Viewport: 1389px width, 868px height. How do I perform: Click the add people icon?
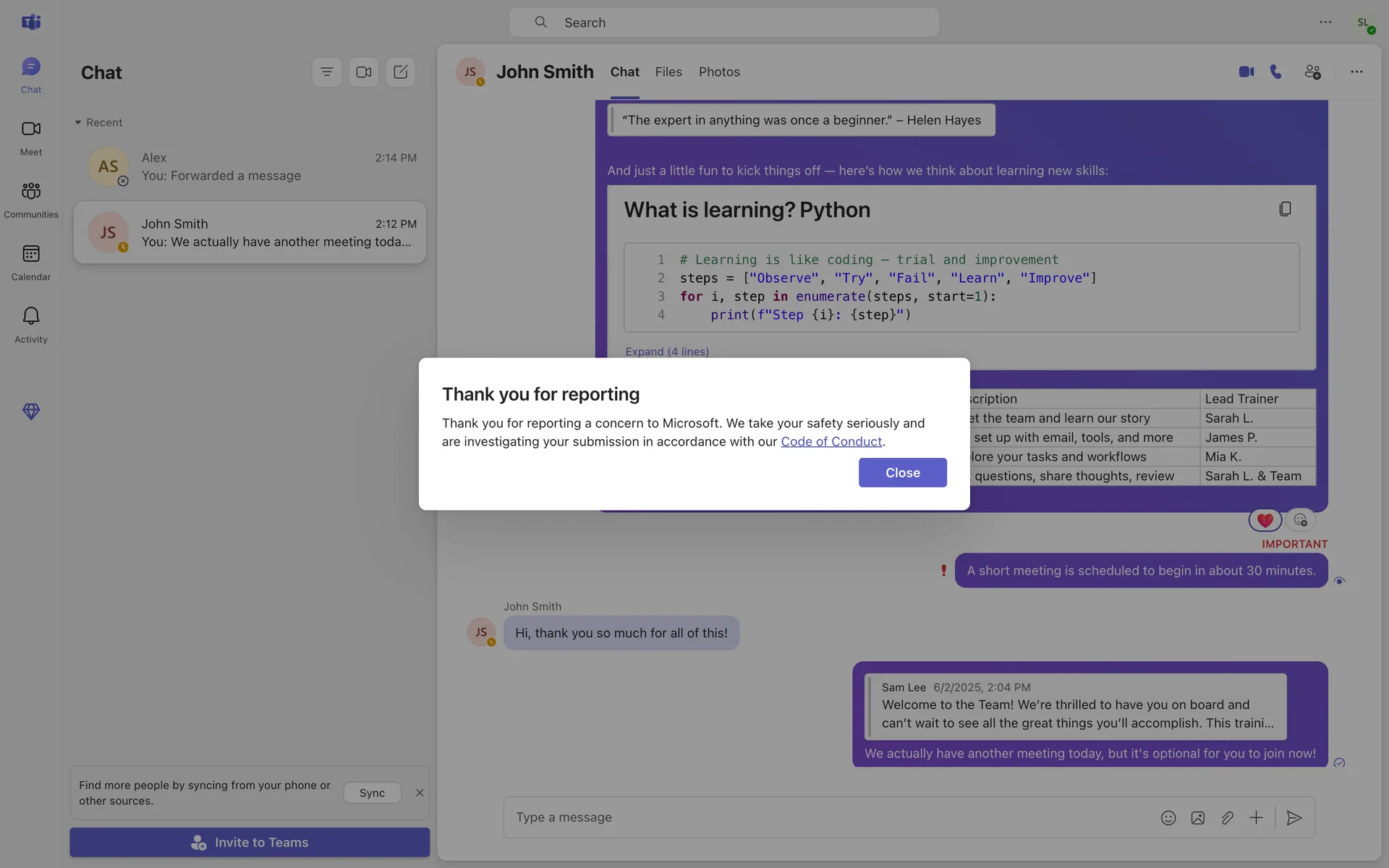pos(1312,72)
